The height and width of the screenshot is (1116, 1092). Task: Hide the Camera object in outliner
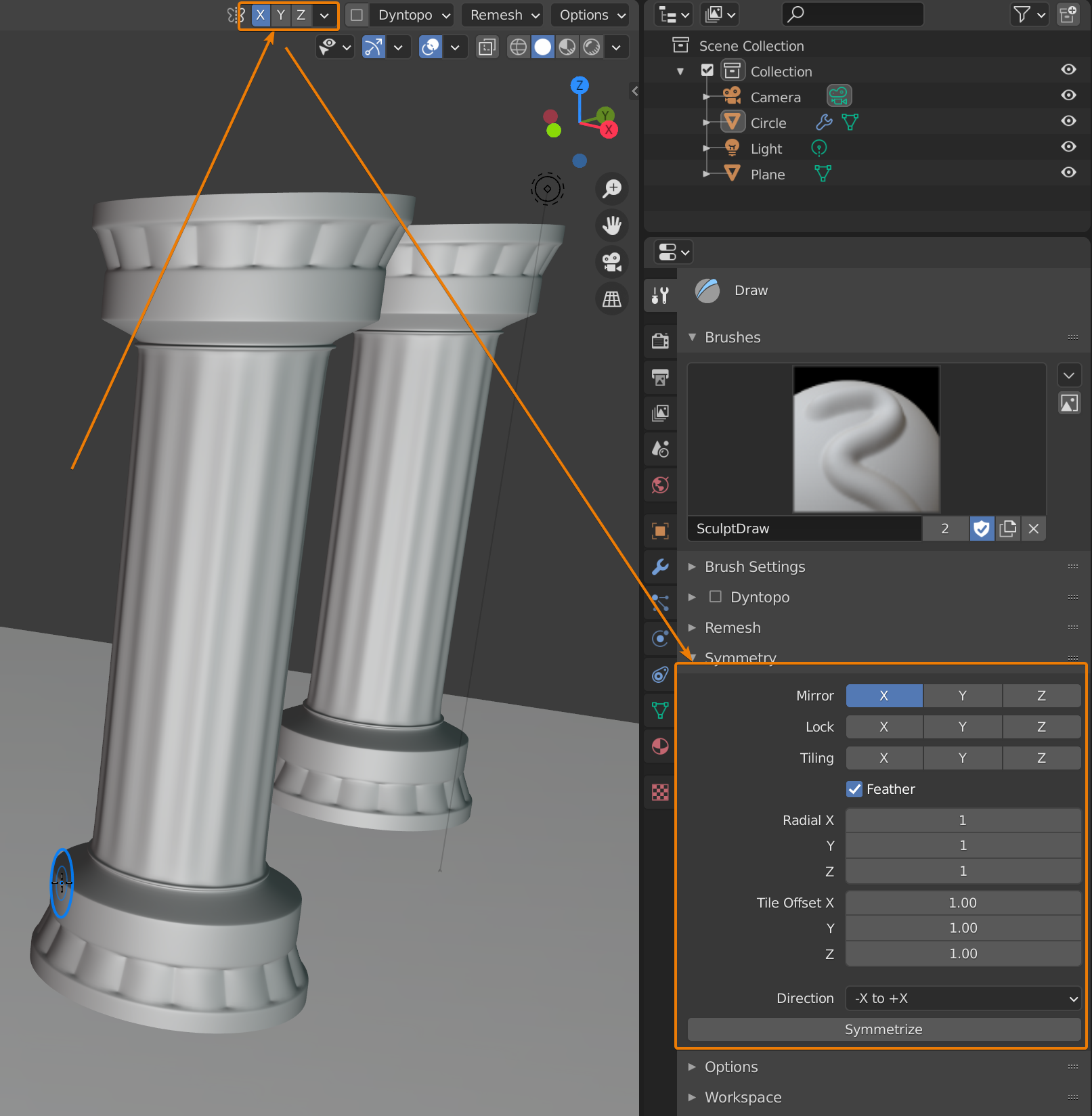point(1068,95)
